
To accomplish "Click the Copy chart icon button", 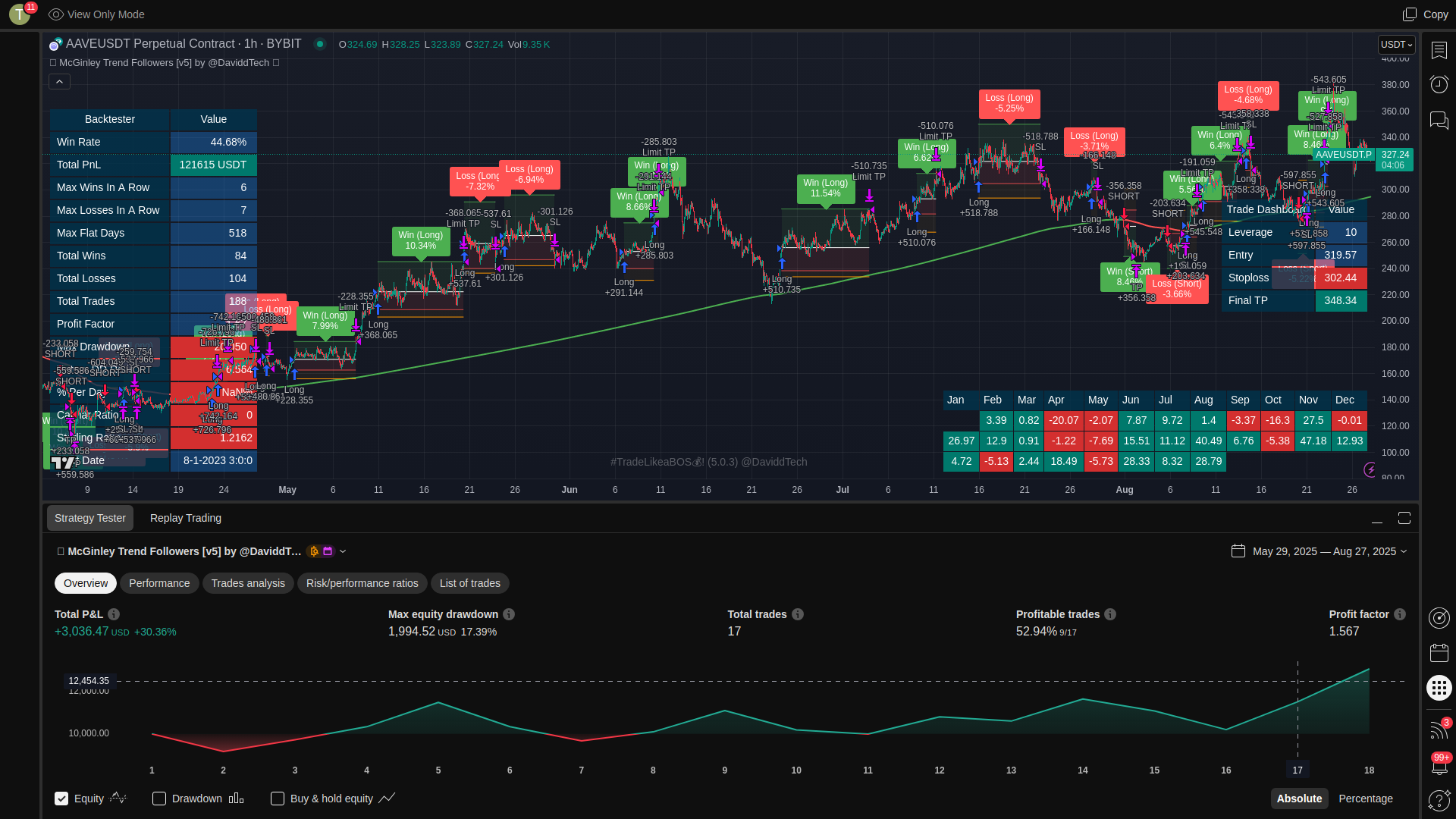I will pyautogui.click(x=1410, y=14).
